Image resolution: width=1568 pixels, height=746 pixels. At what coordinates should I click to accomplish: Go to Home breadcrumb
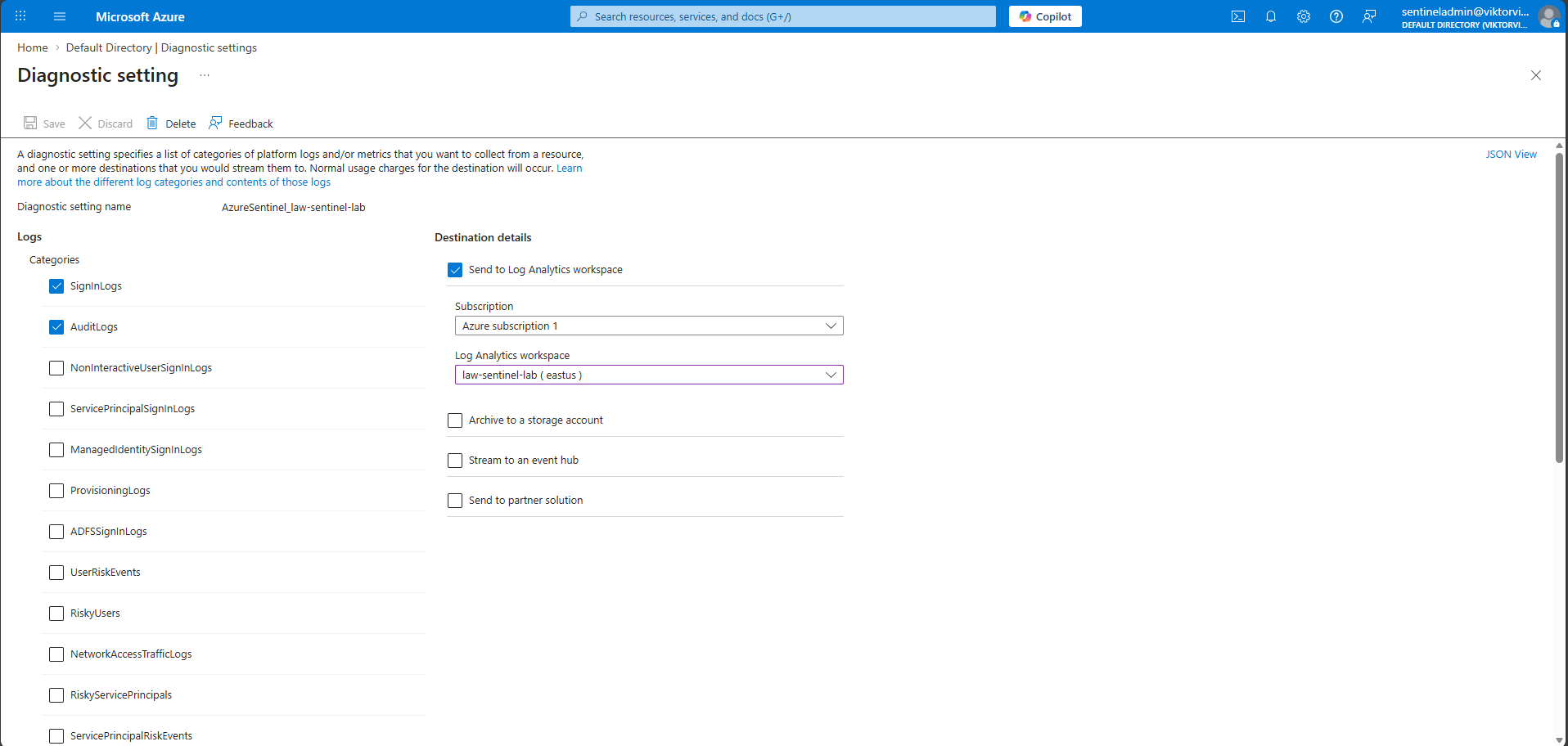click(x=33, y=47)
